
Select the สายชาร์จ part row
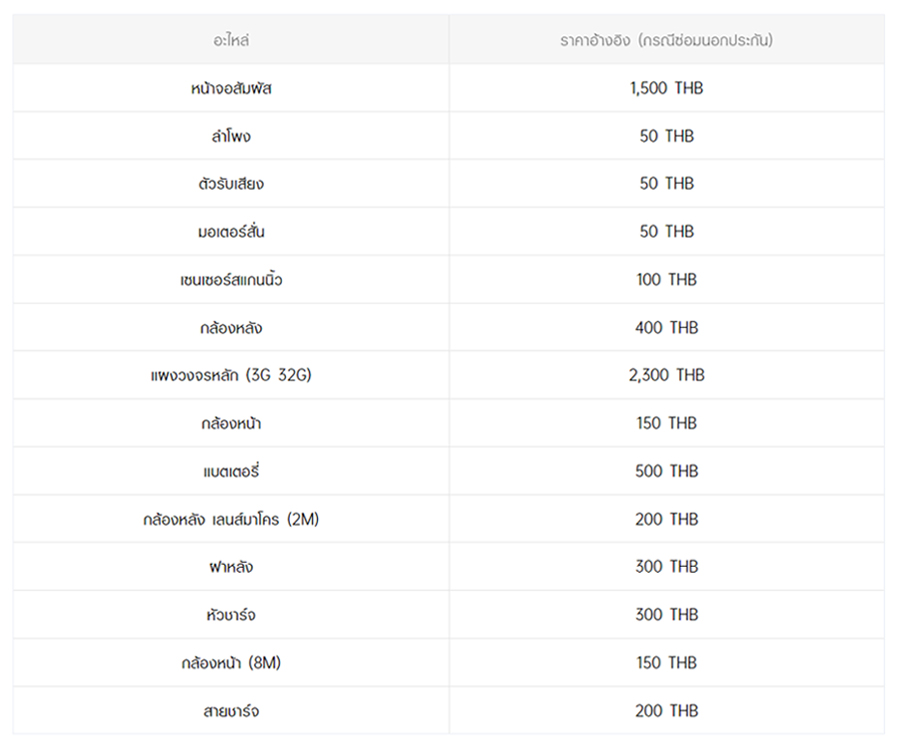[231, 711]
